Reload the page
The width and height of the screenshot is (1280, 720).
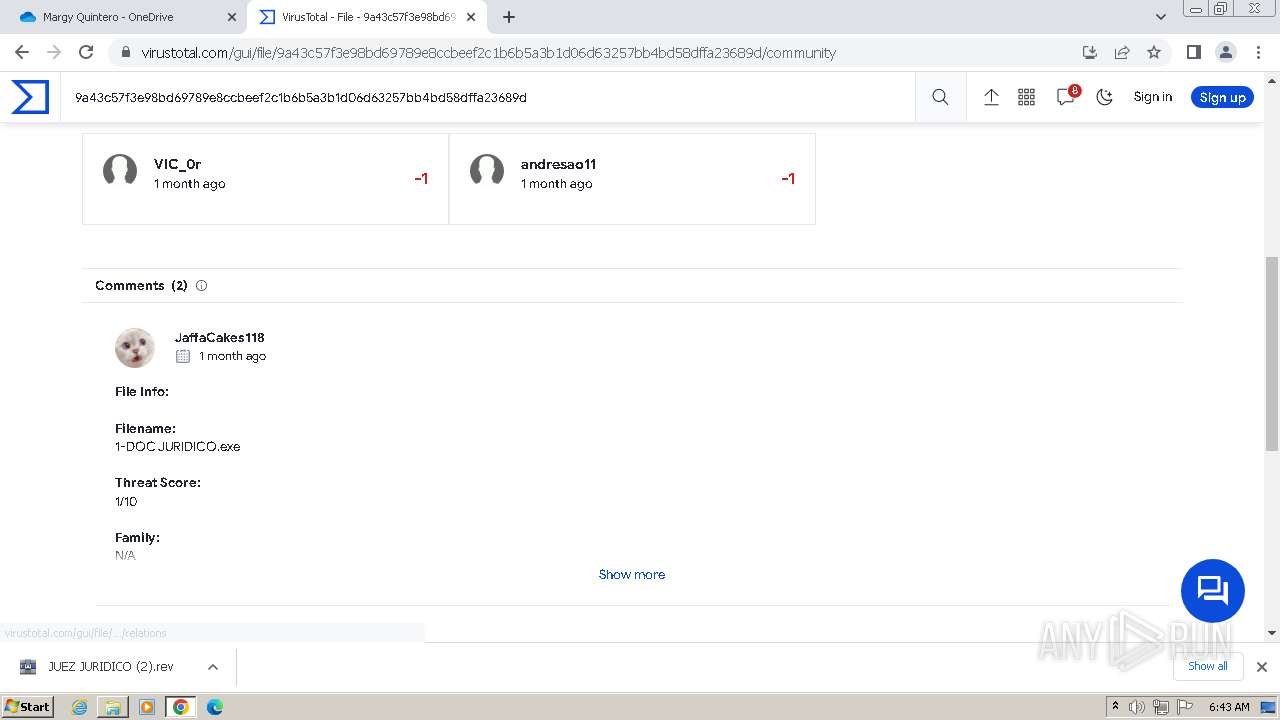point(86,52)
